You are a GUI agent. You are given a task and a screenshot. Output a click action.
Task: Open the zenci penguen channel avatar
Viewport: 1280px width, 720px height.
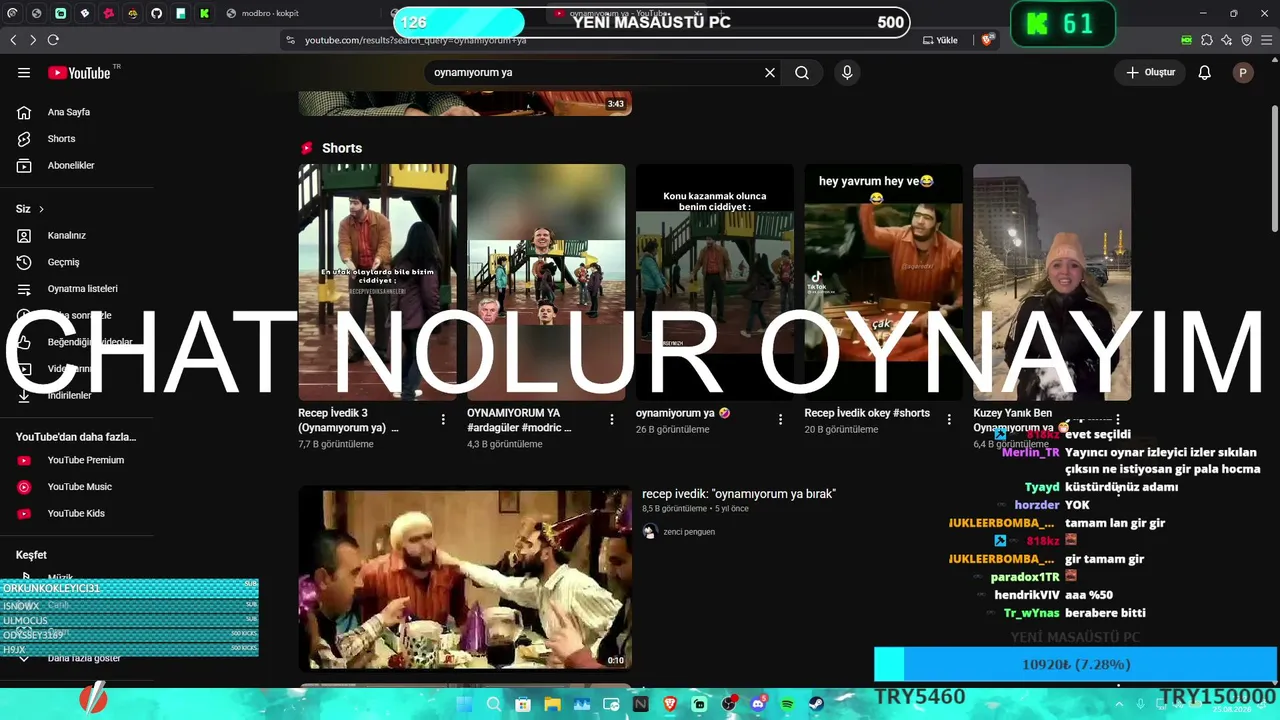(650, 532)
